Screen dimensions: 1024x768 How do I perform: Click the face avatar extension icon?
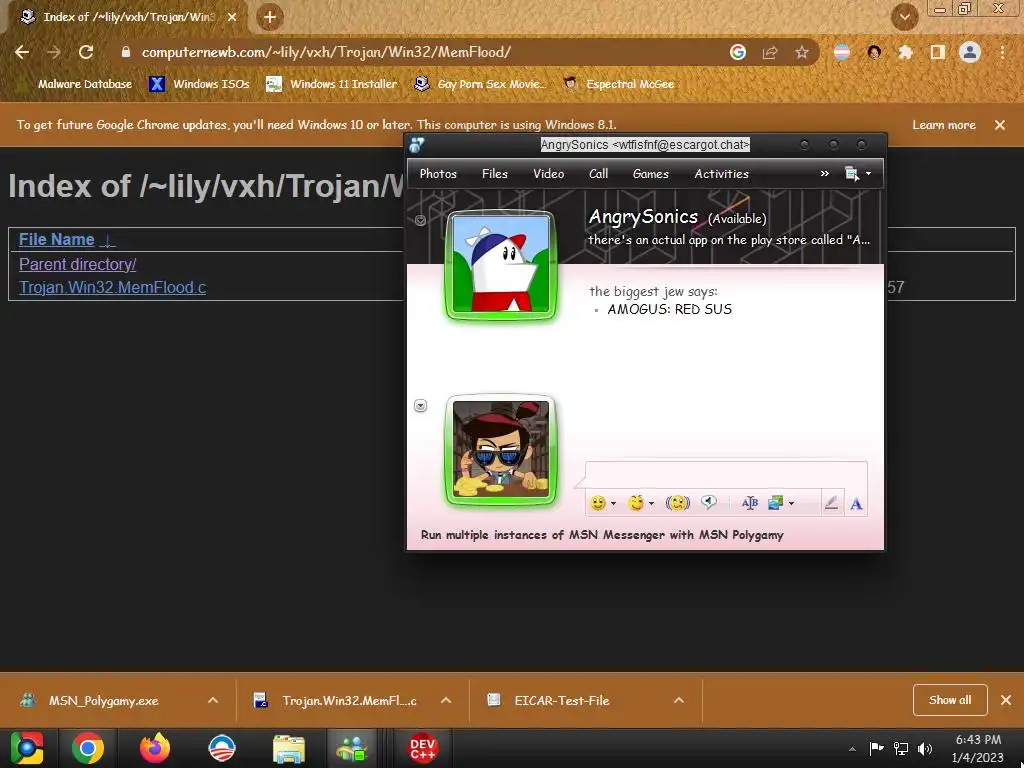(874, 52)
